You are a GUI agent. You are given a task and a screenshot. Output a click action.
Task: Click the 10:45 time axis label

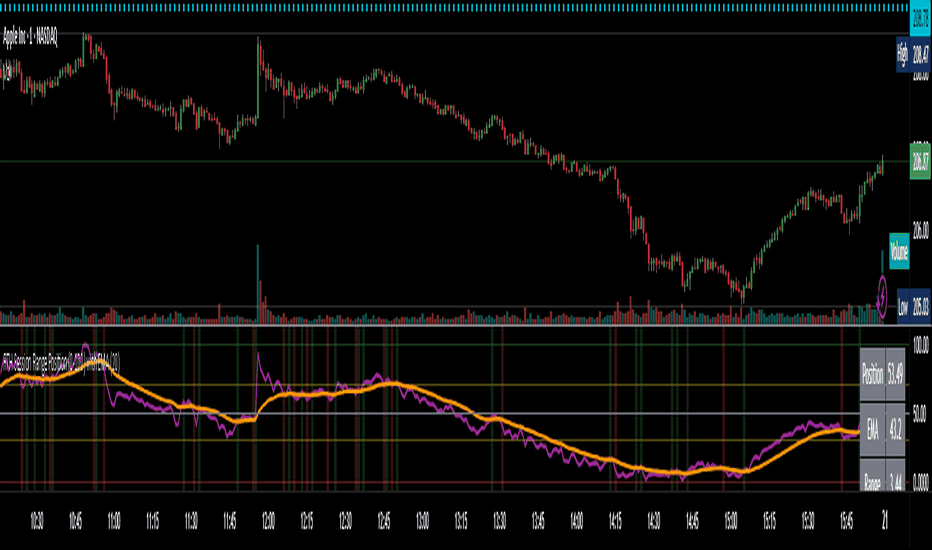click(75, 521)
